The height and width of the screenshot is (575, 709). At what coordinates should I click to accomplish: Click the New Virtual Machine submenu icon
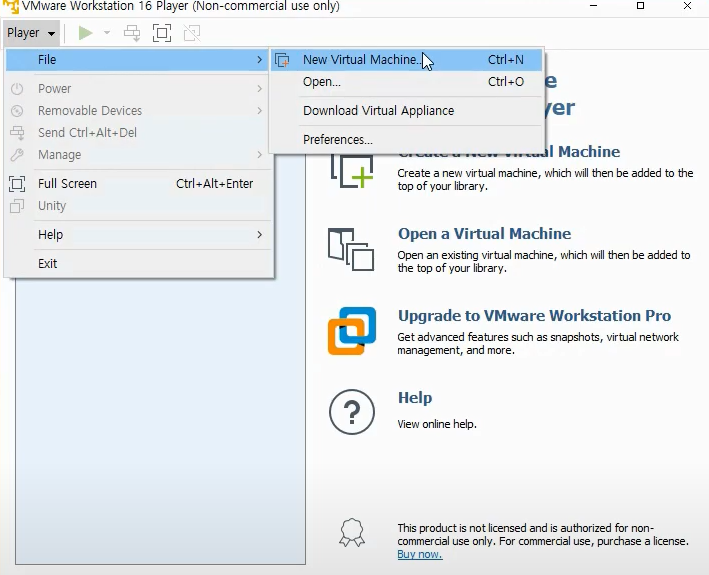pyautogui.click(x=282, y=60)
